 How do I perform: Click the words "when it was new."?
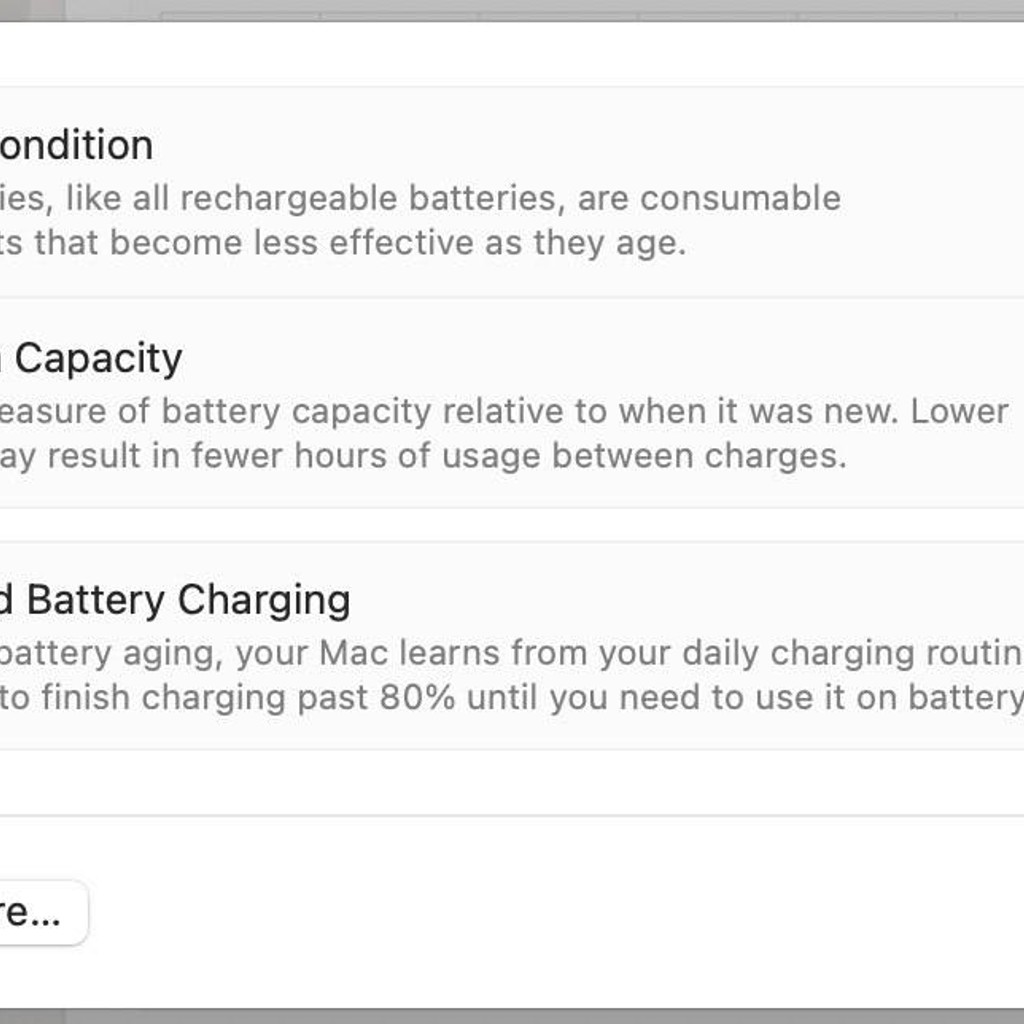pos(760,411)
